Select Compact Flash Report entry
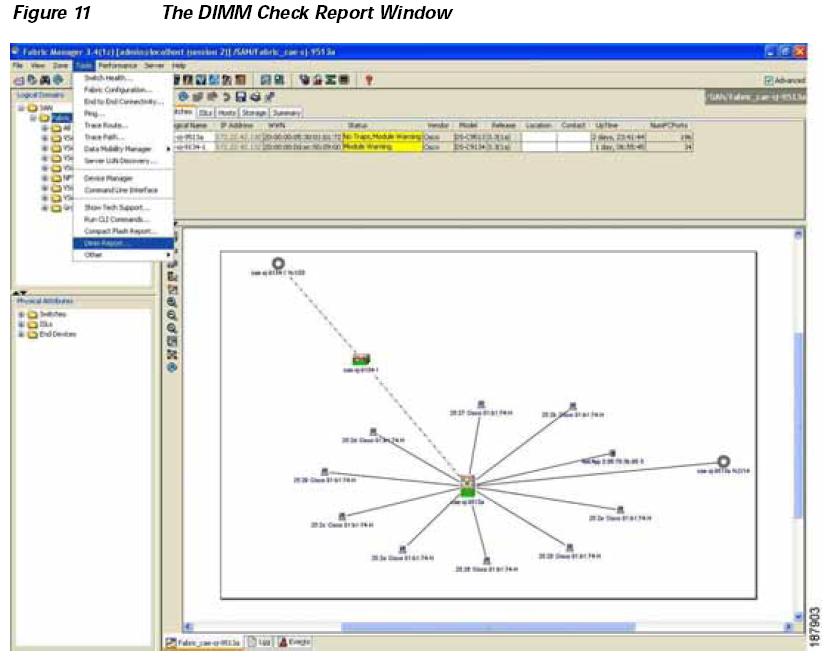The height and width of the screenshot is (659, 831). [x=123, y=231]
